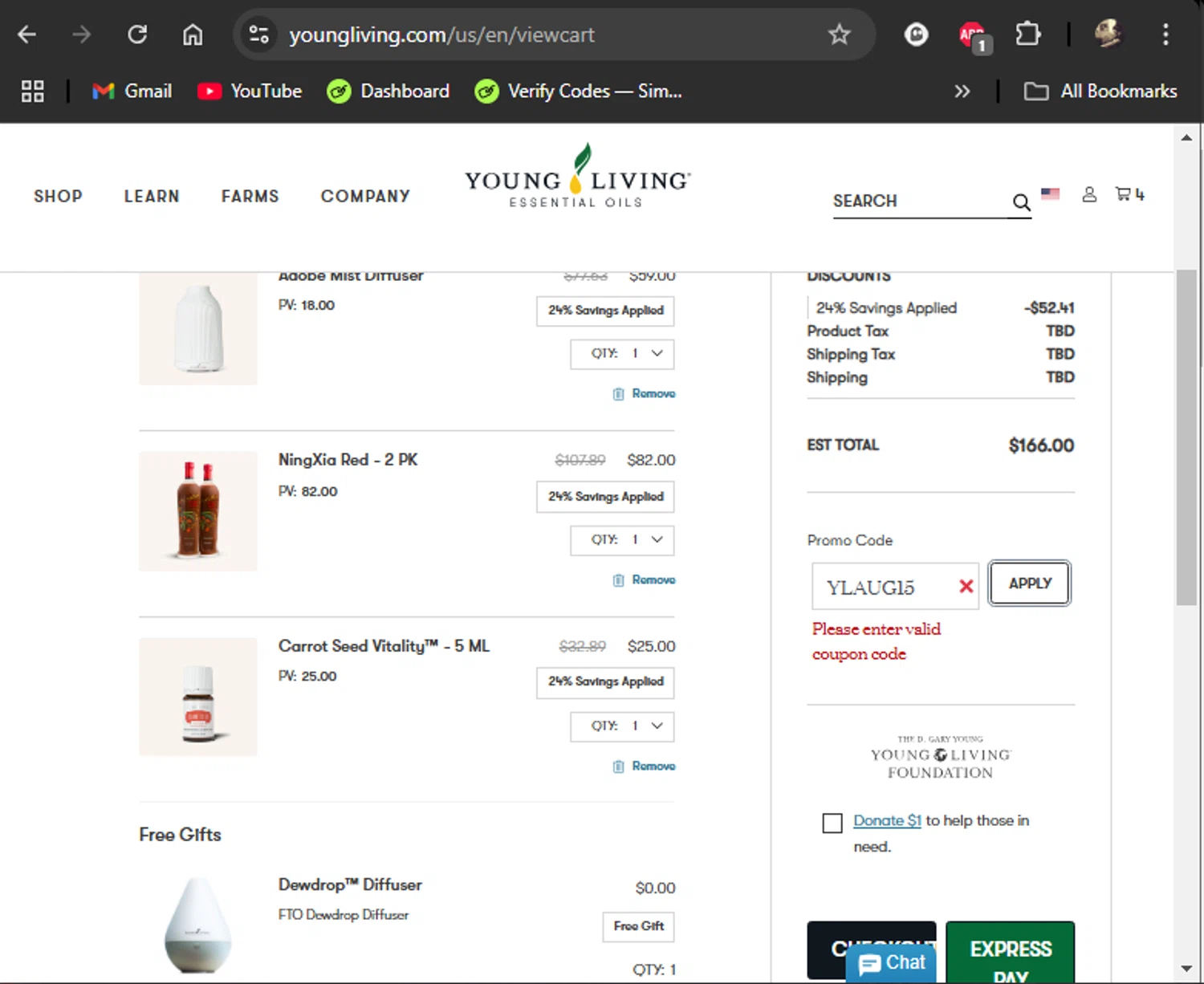Open quantity dropdown for Adobe Mist Diffuser

622,354
